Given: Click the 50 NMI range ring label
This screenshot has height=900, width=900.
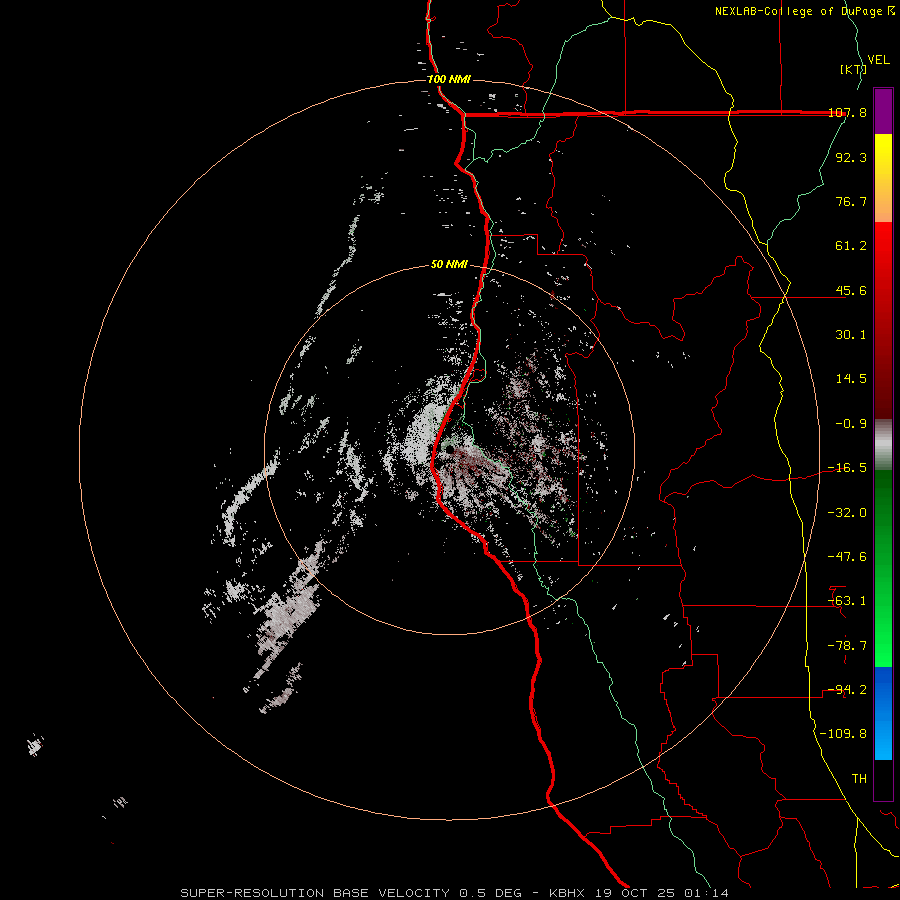Looking at the screenshot, I should [449, 264].
